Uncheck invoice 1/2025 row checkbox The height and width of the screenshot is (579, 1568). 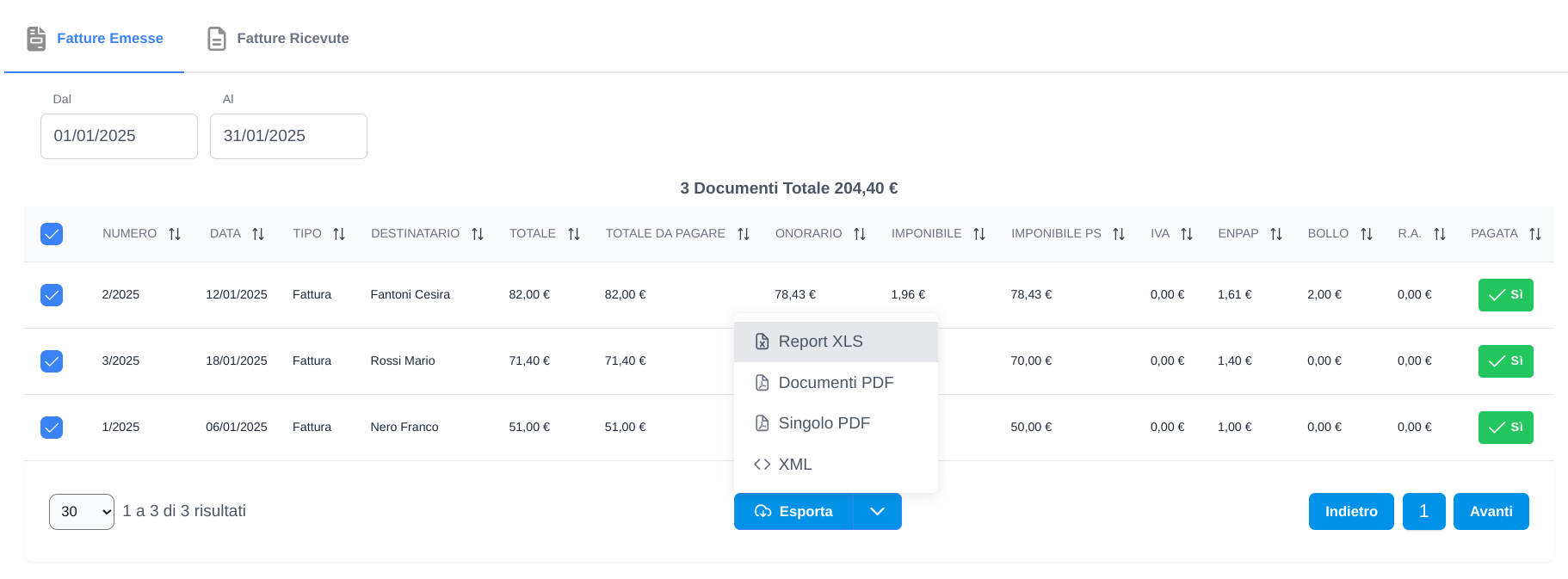[x=52, y=428]
